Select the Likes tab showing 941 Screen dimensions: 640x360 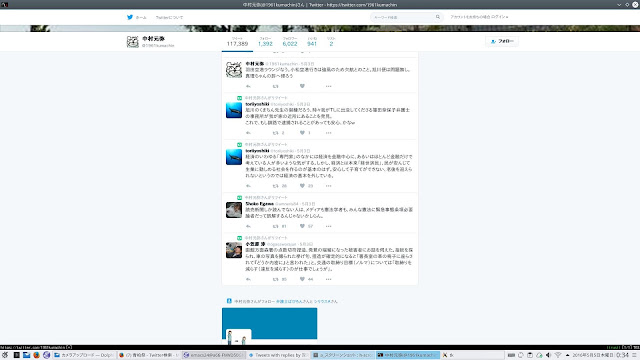312,42
